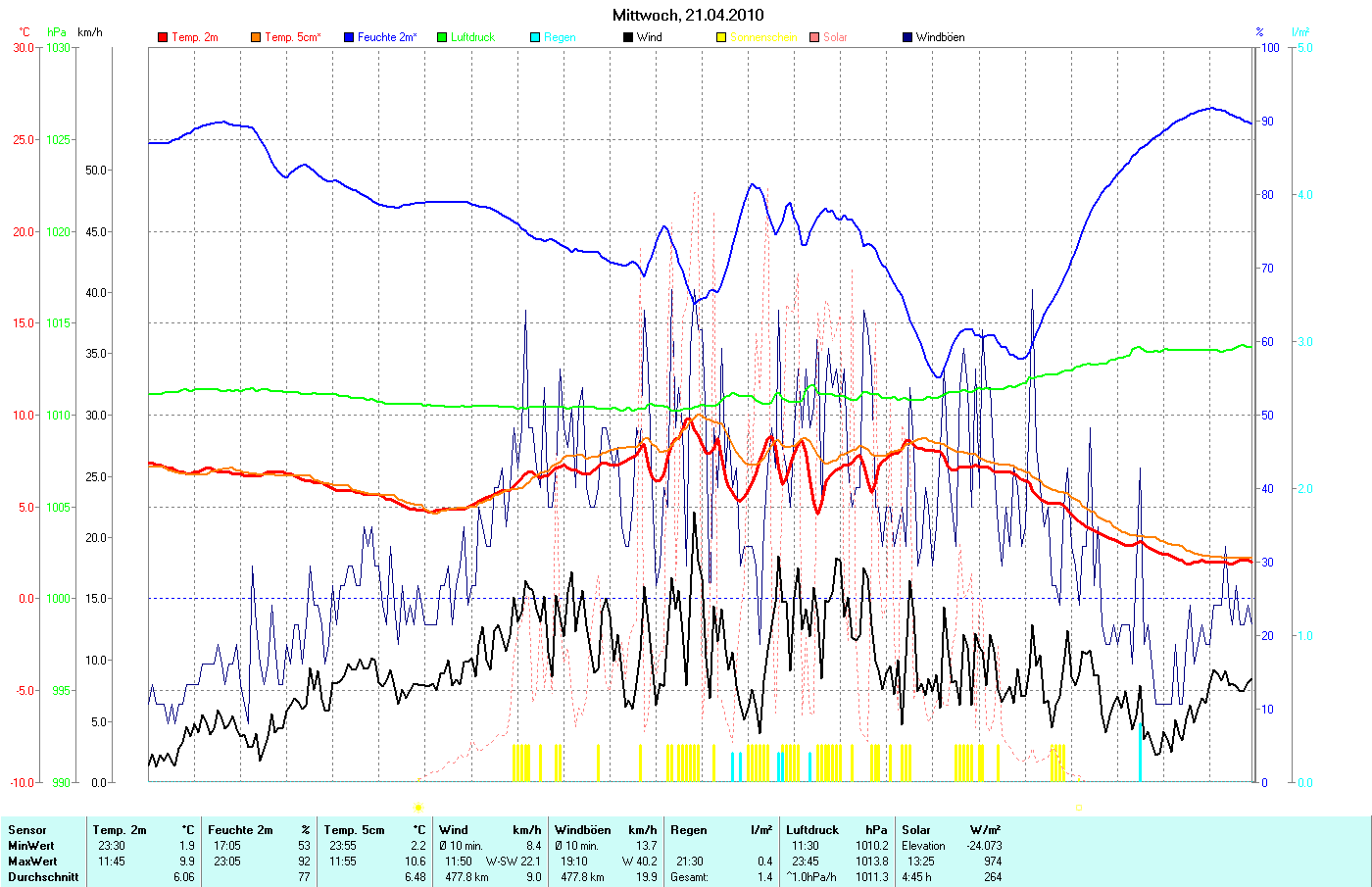Click the blue Feuchte 2m legend square

tap(349, 37)
